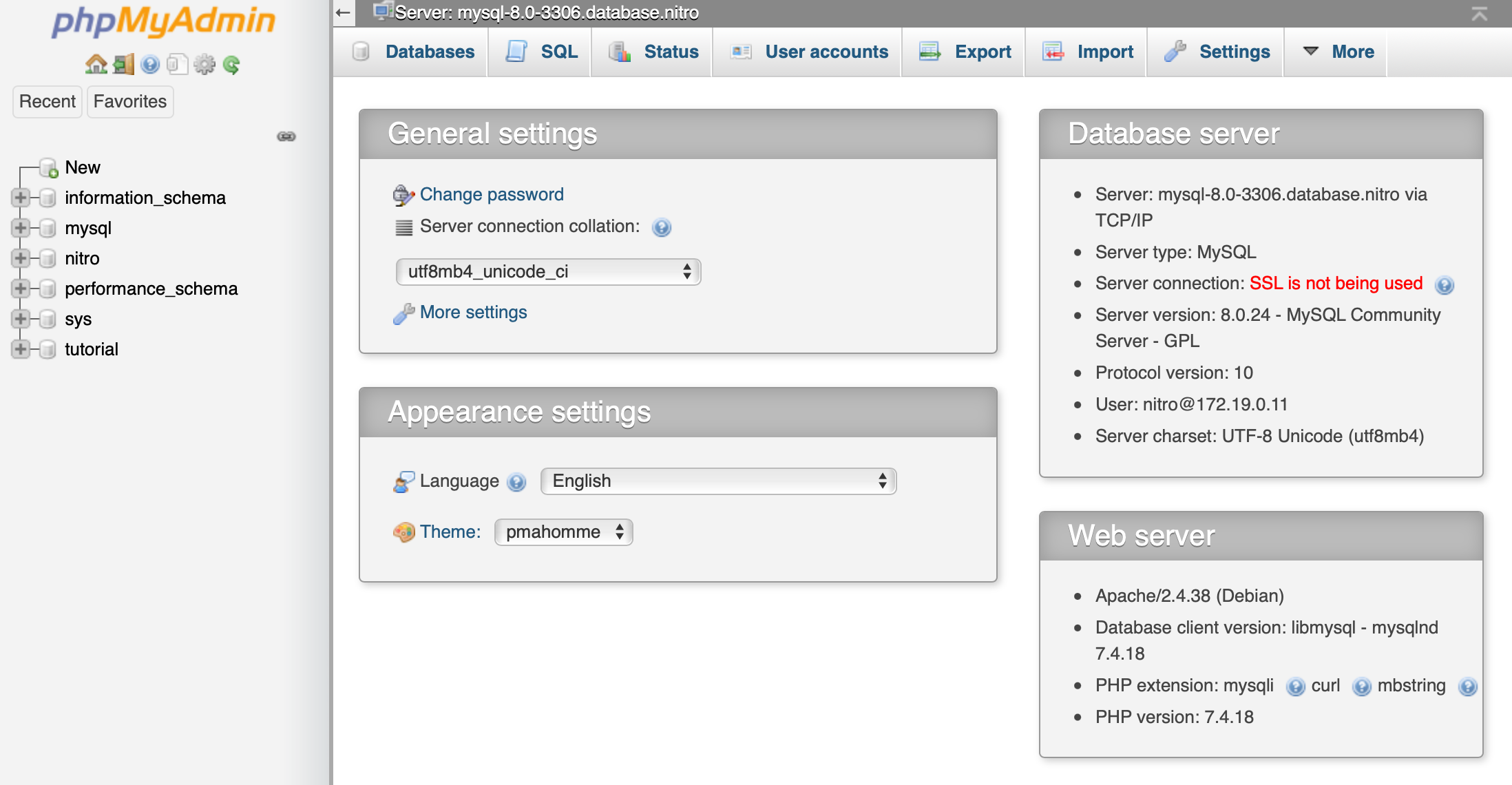This screenshot has width=1512, height=785.
Task: Click the performance_schema database cylinder icon
Action: pyautogui.click(x=48, y=289)
